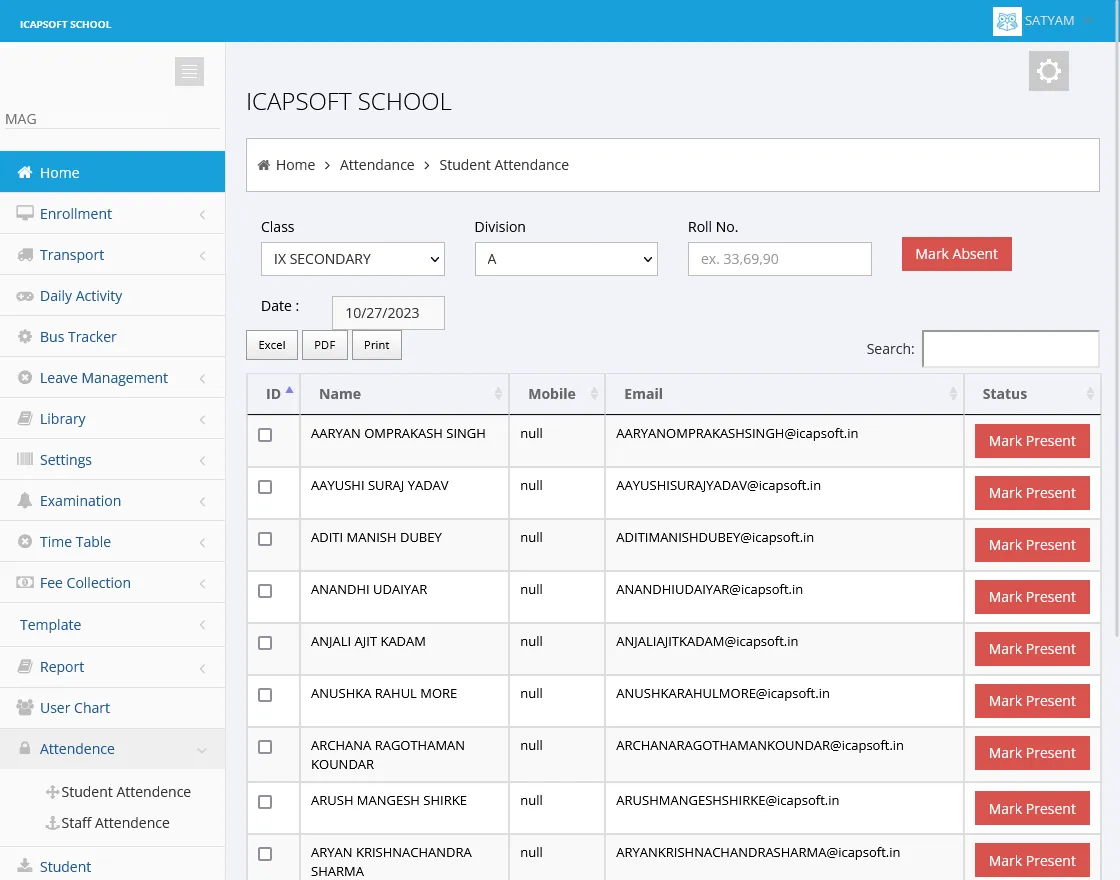1120x880 pixels.
Task: Click the User Chart people icon
Action: pos(25,707)
